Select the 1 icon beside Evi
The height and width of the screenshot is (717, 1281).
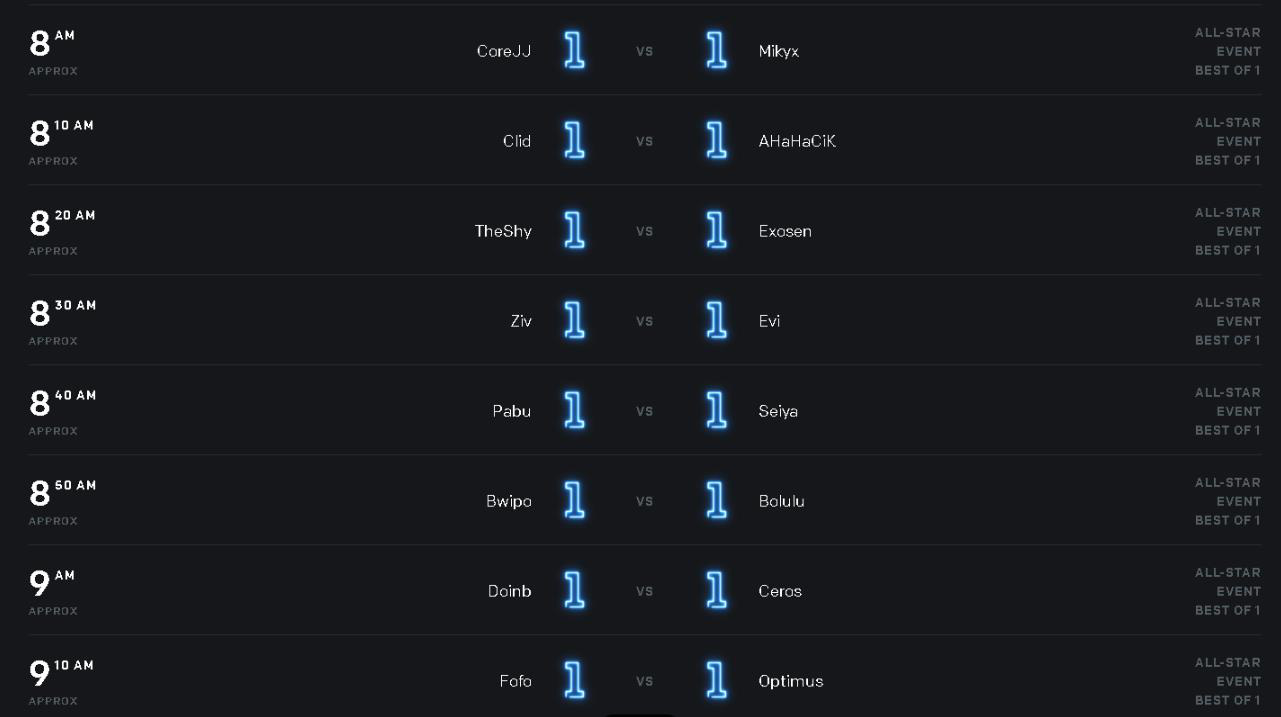[x=716, y=321]
